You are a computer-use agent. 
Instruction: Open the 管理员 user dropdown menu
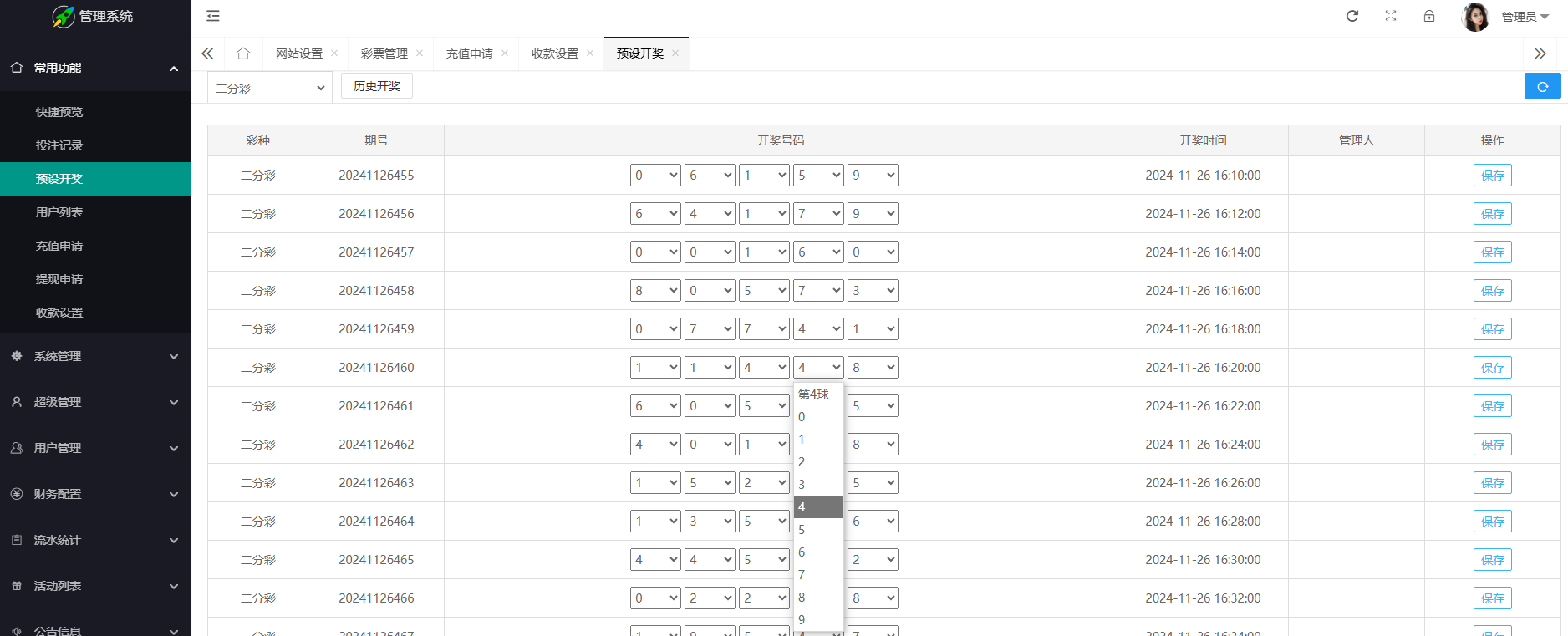click(1525, 17)
